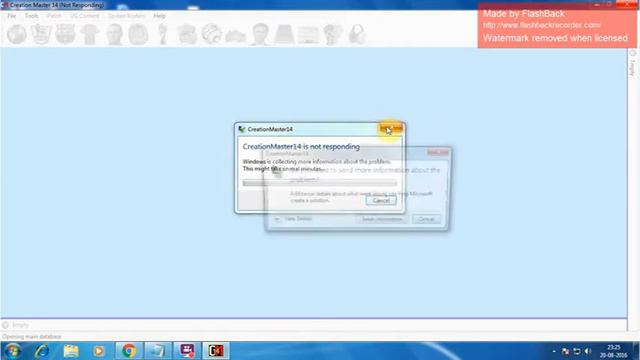Screen dimensions: 640x360
Task: Switch to Creation Master taskbar button
Action: [216, 351]
